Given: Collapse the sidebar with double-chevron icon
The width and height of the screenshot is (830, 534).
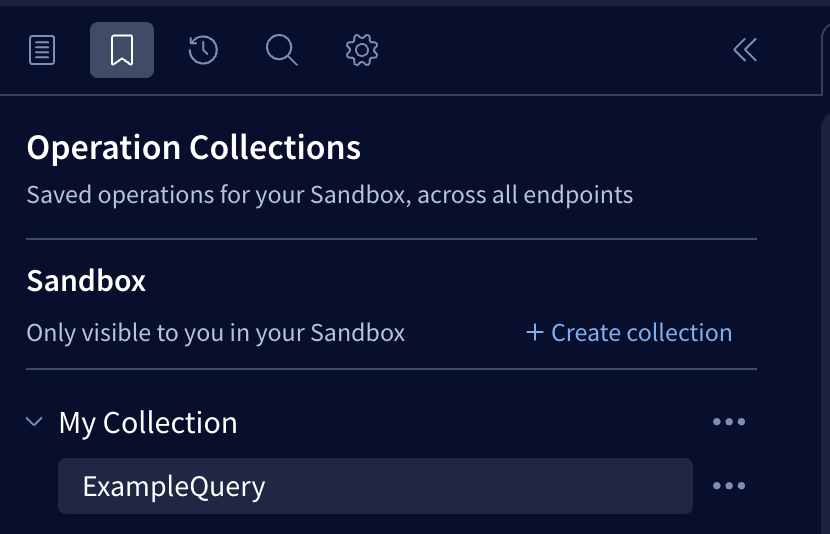Looking at the screenshot, I should click(745, 50).
